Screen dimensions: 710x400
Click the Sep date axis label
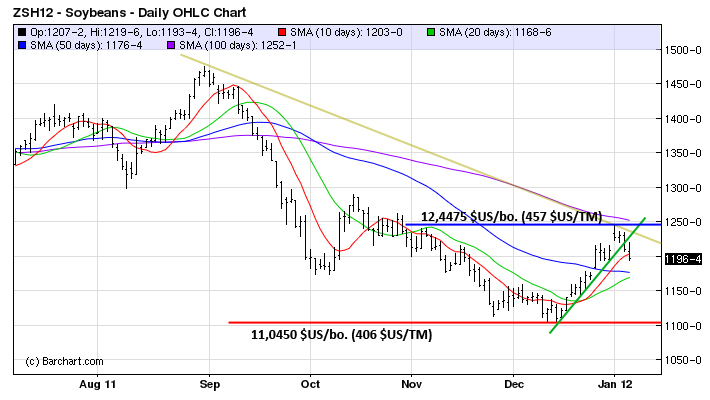(209, 383)
